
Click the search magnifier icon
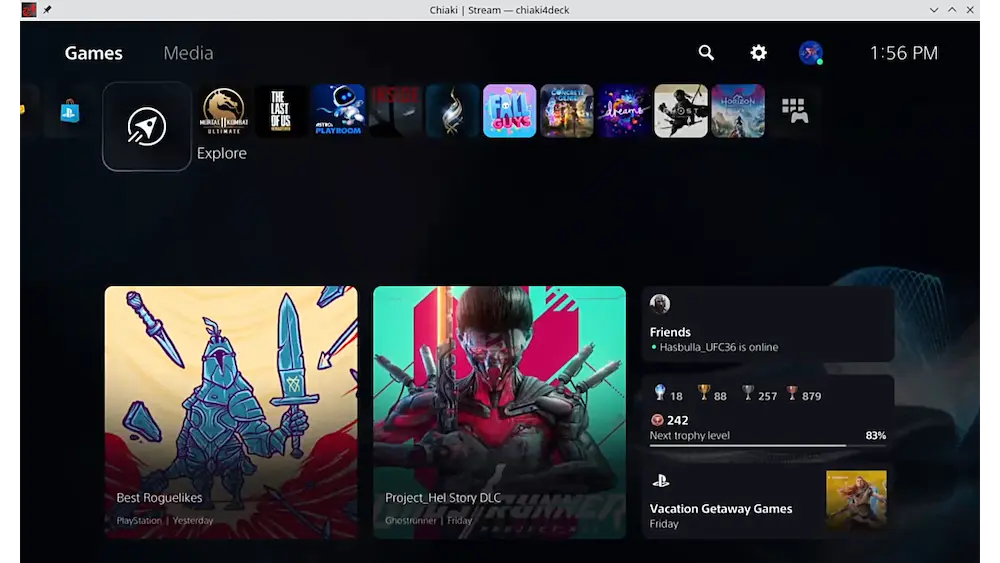pyautogui.click(x=706, y=53)
